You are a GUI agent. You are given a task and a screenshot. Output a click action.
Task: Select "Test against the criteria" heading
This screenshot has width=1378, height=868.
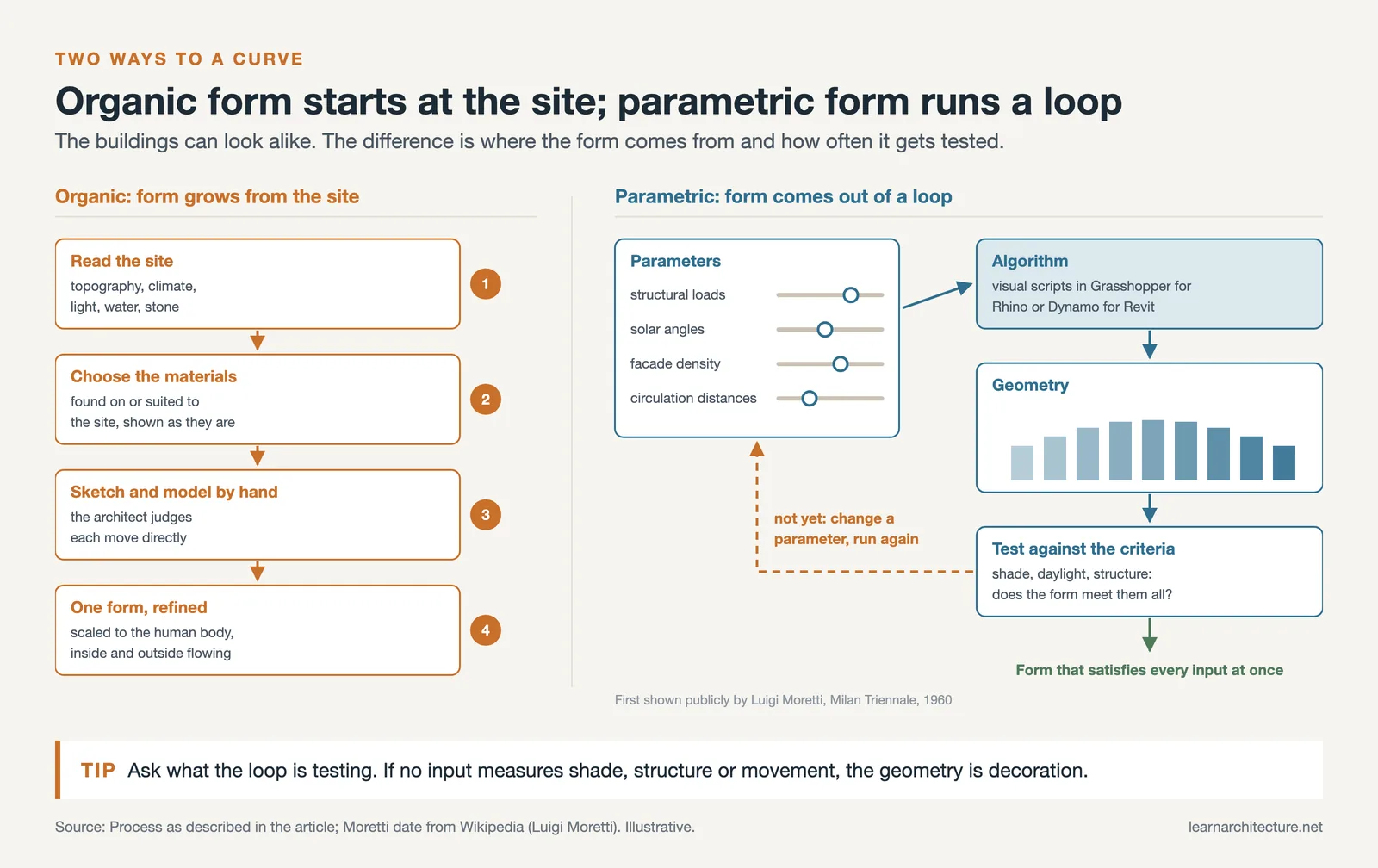point(1083,549)
